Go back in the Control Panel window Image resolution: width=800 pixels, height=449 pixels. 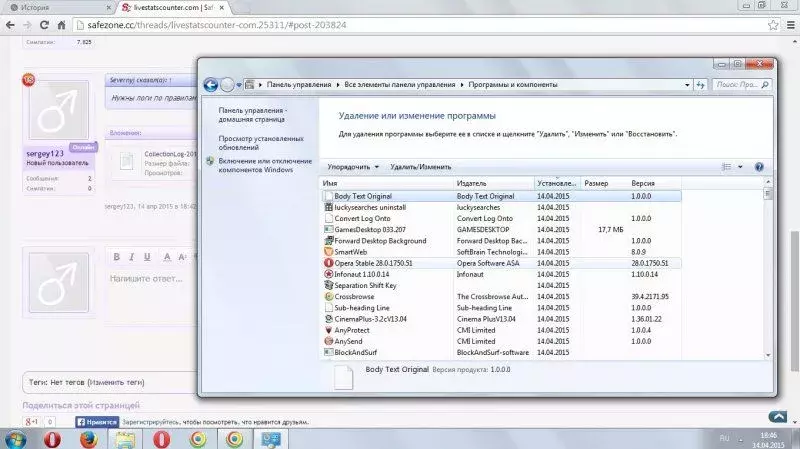click(x=211, y=85)
